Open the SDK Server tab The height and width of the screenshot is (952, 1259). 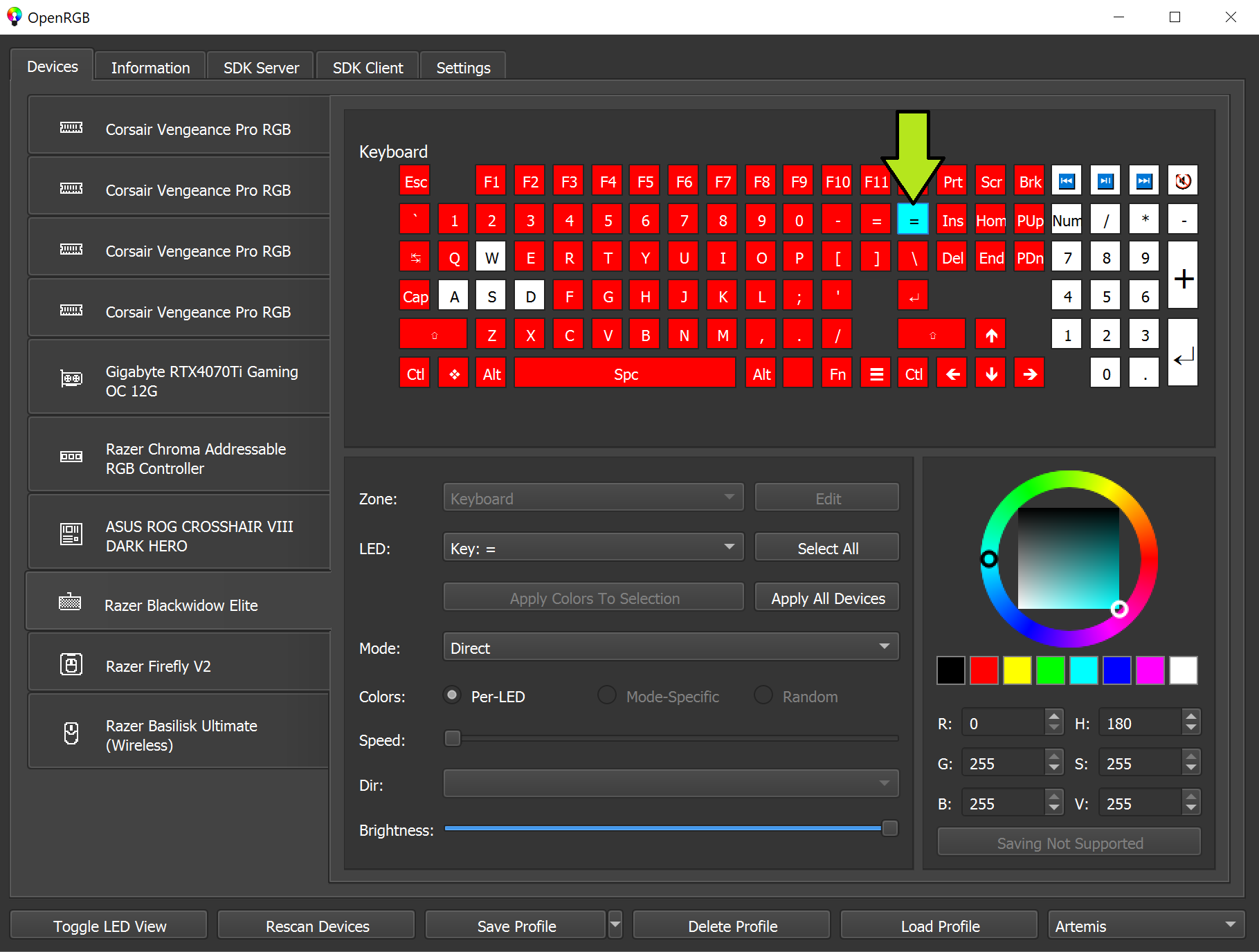click(x=260, y=67)
